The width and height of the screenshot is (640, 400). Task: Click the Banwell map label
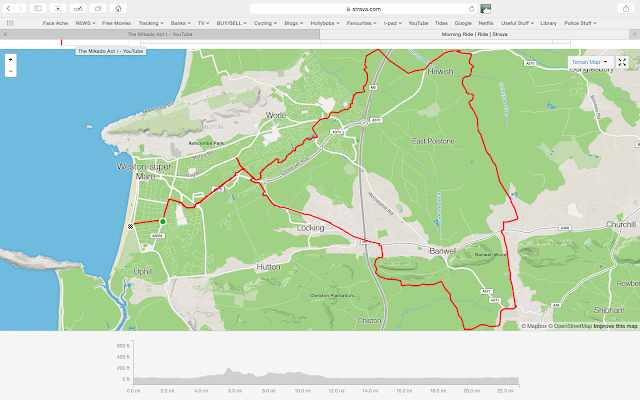tap(442, 251)
